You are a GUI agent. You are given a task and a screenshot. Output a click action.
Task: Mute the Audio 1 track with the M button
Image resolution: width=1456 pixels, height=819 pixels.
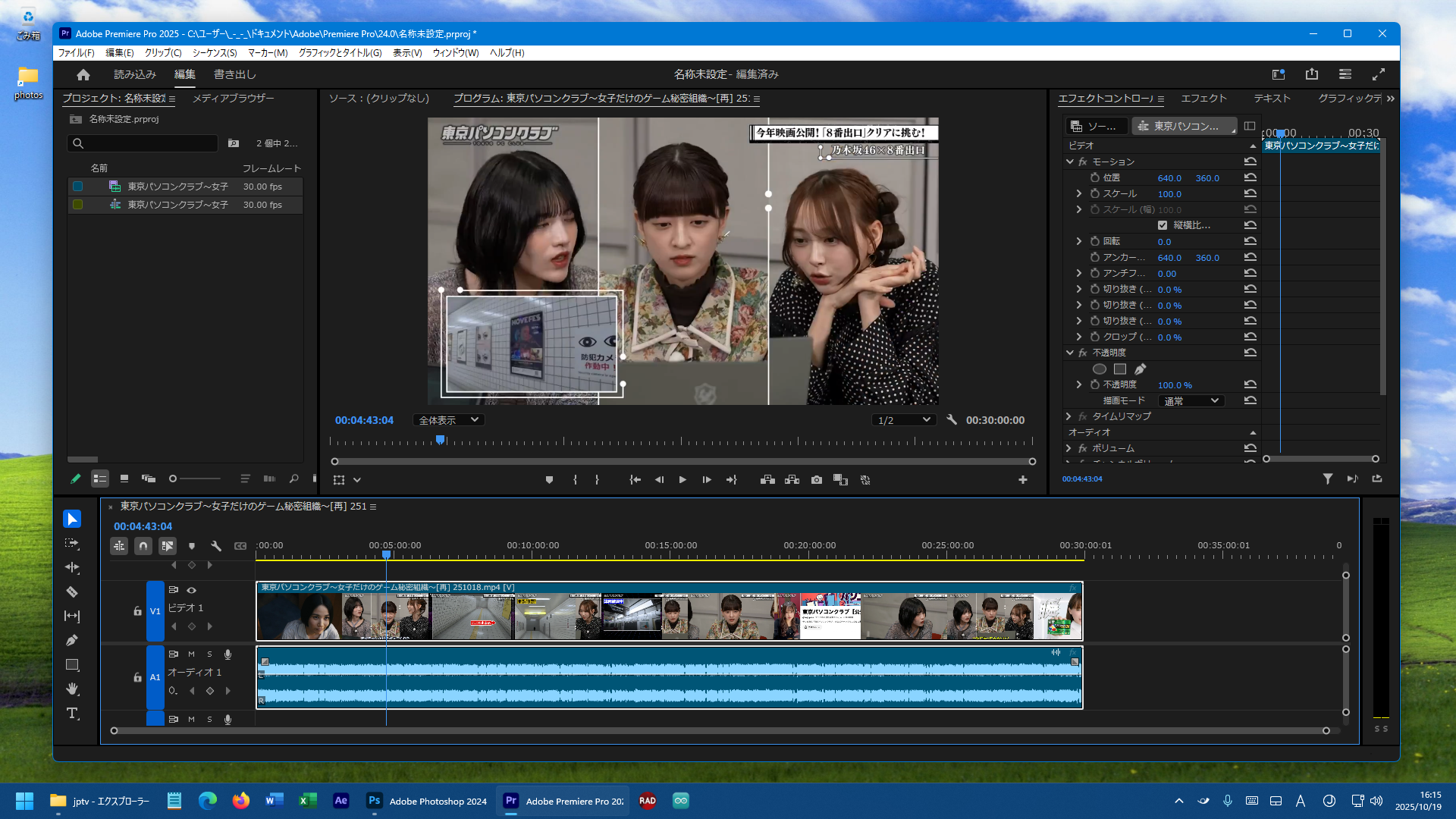192,654
